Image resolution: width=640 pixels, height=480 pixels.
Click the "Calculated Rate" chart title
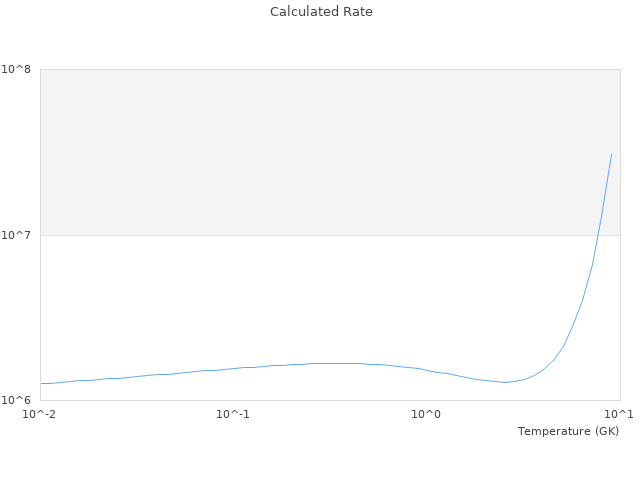point(320,12)
